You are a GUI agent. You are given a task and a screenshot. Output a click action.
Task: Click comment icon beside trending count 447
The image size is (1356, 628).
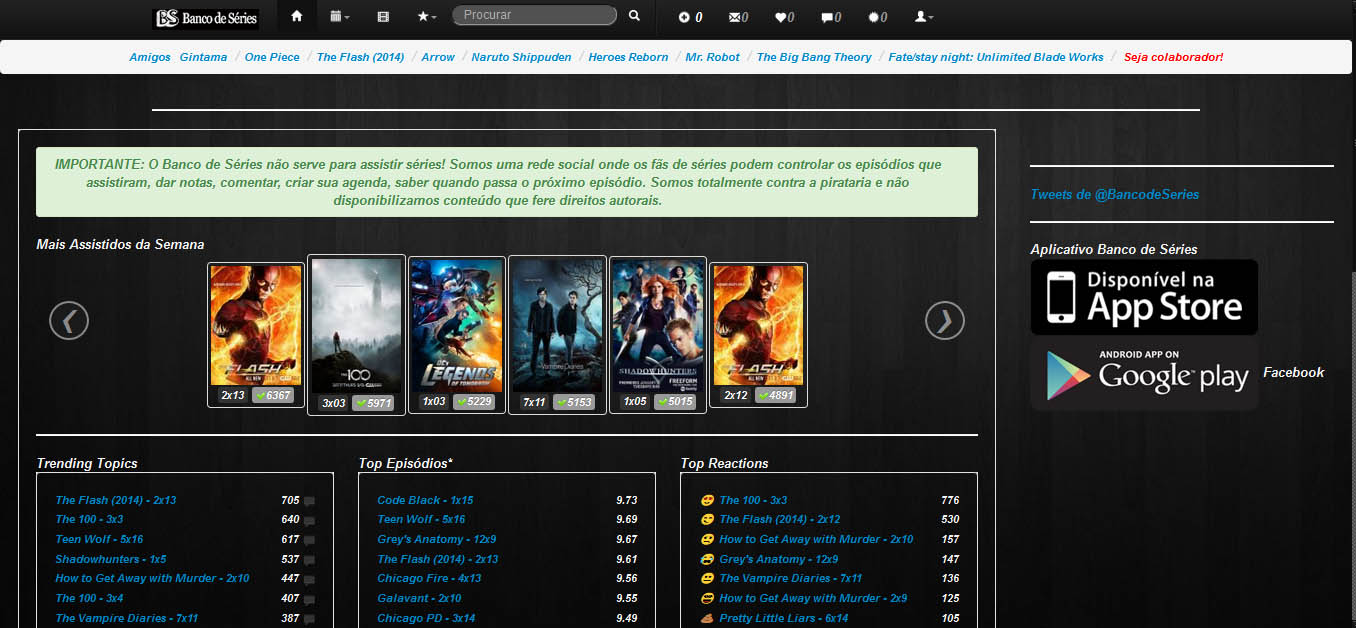[x=310, y=580]
